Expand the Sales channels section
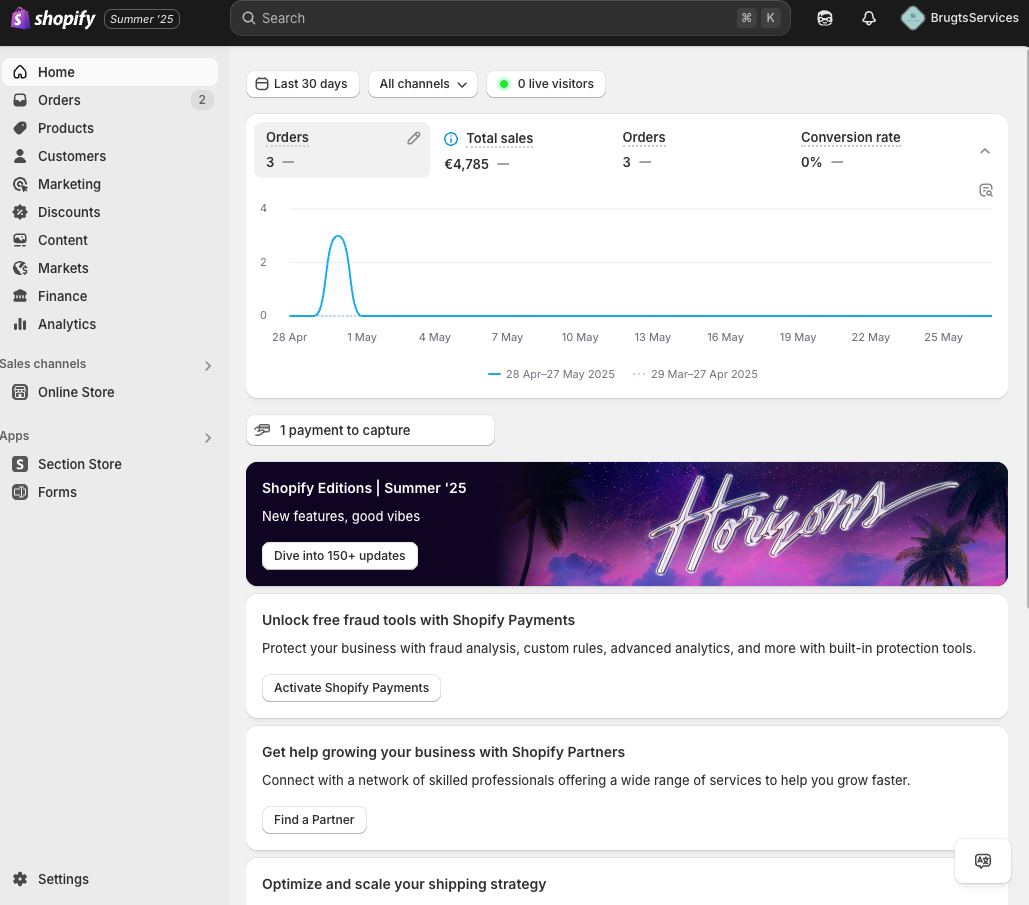 208,365
